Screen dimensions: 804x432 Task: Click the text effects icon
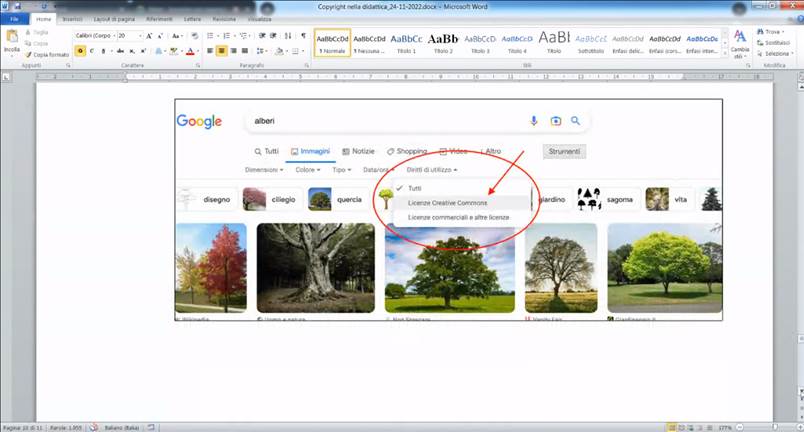(x=158, y=51)
